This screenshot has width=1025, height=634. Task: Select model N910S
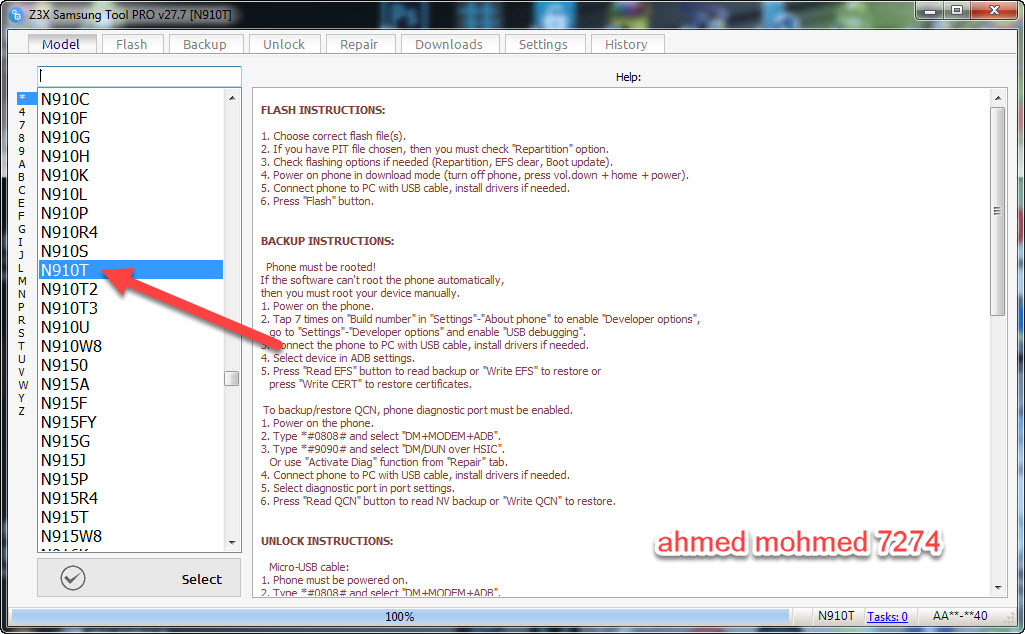(x=131, y=251)
